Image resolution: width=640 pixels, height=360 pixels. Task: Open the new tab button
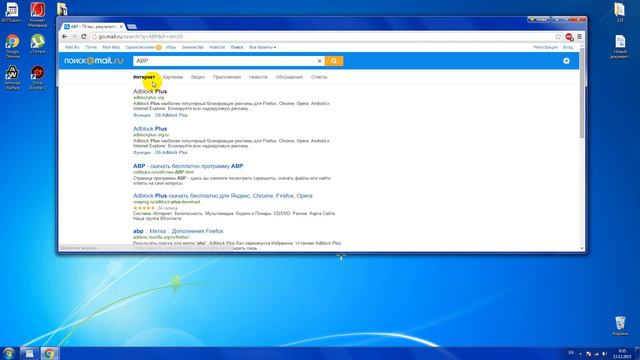click(131, 27)
